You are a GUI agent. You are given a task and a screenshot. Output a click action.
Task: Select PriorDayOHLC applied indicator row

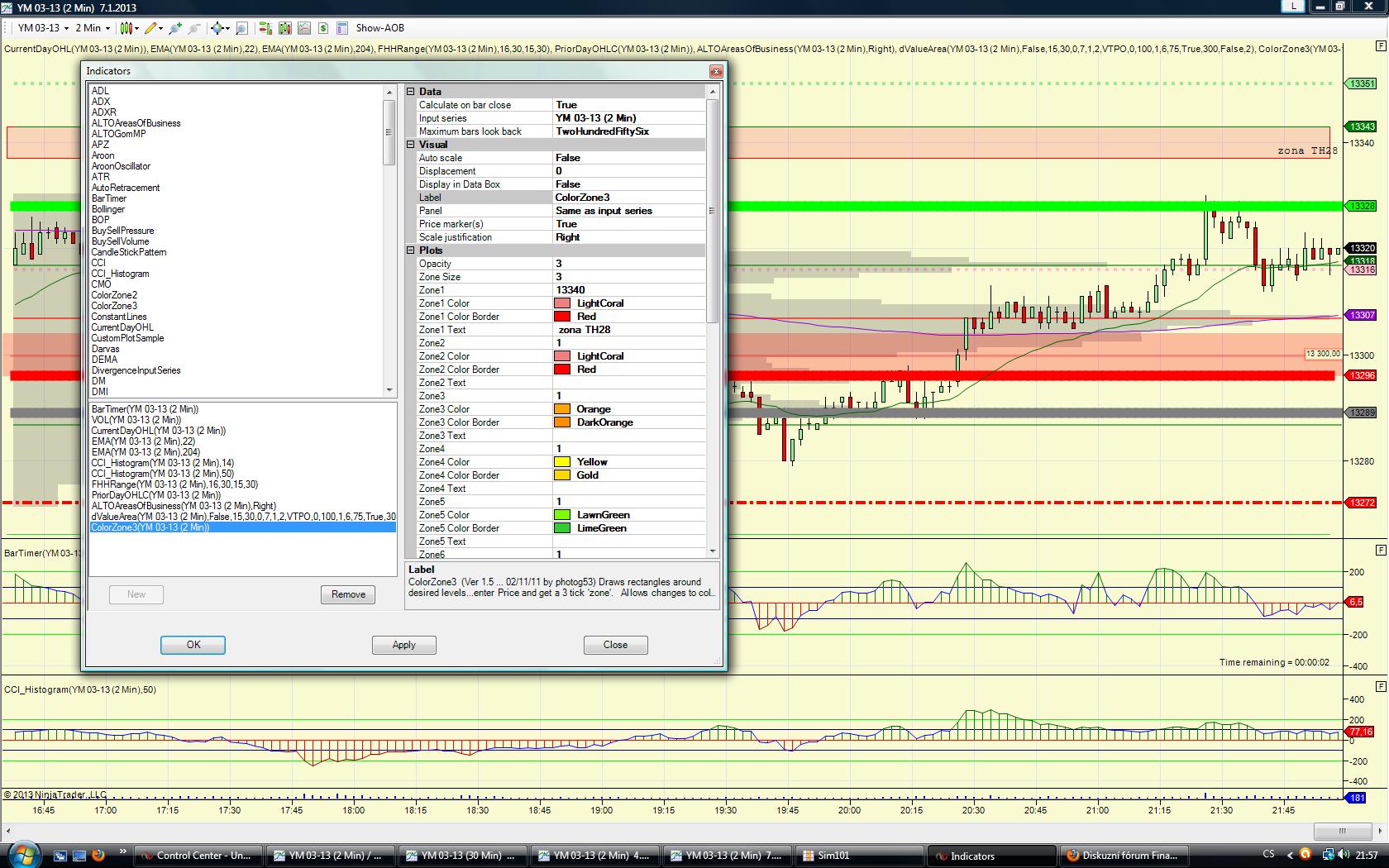(x=156, y=495)
